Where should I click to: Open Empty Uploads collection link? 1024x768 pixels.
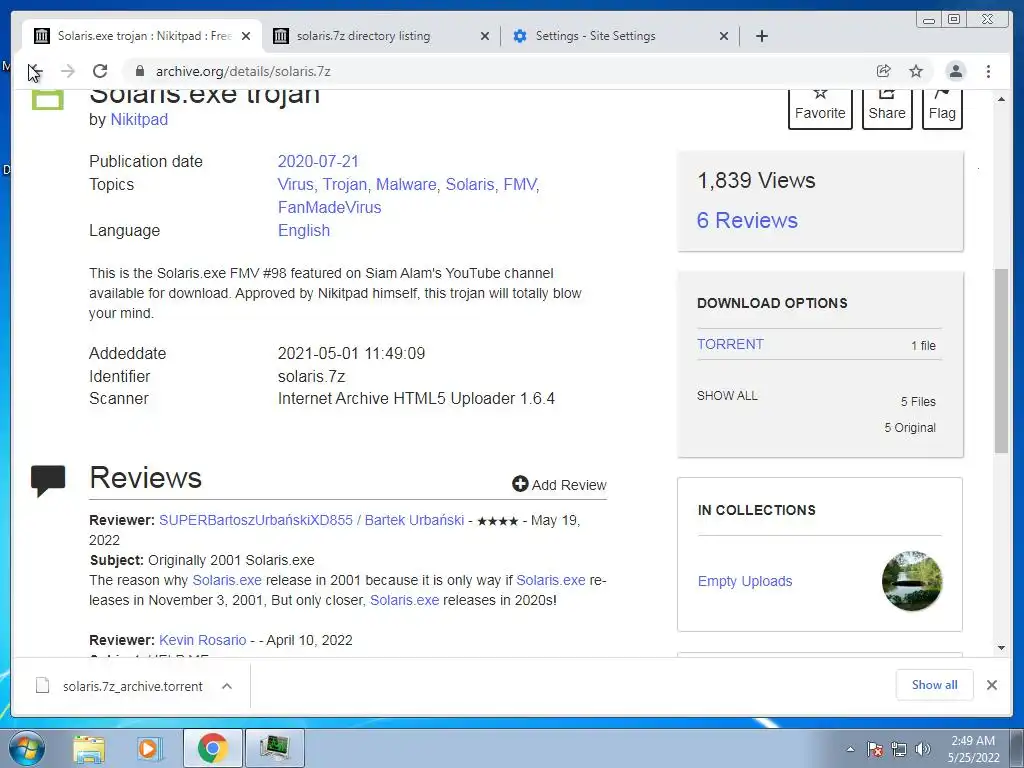pos(744,581)
